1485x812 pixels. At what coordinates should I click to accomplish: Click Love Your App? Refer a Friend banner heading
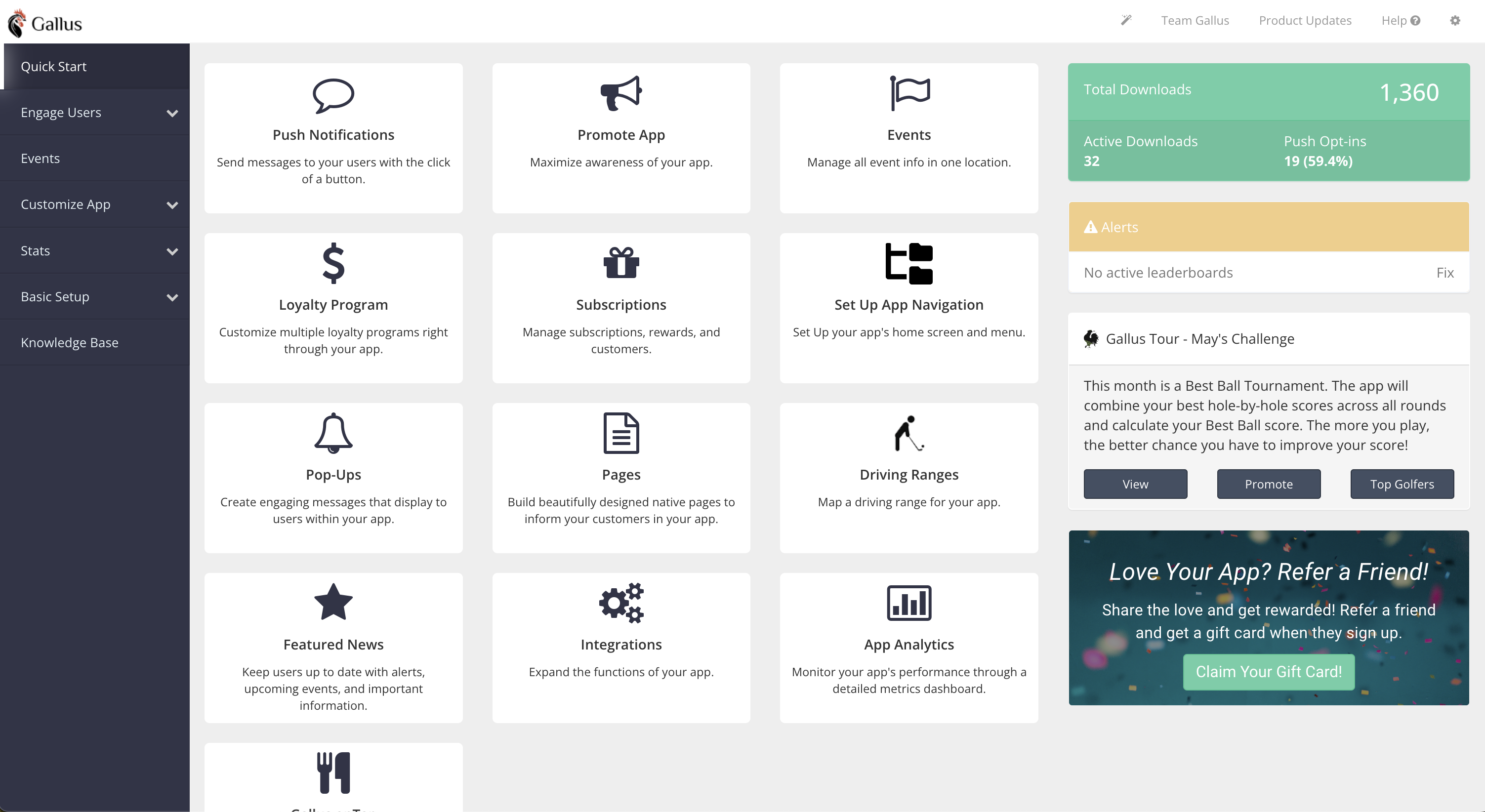pos(1268,571)
